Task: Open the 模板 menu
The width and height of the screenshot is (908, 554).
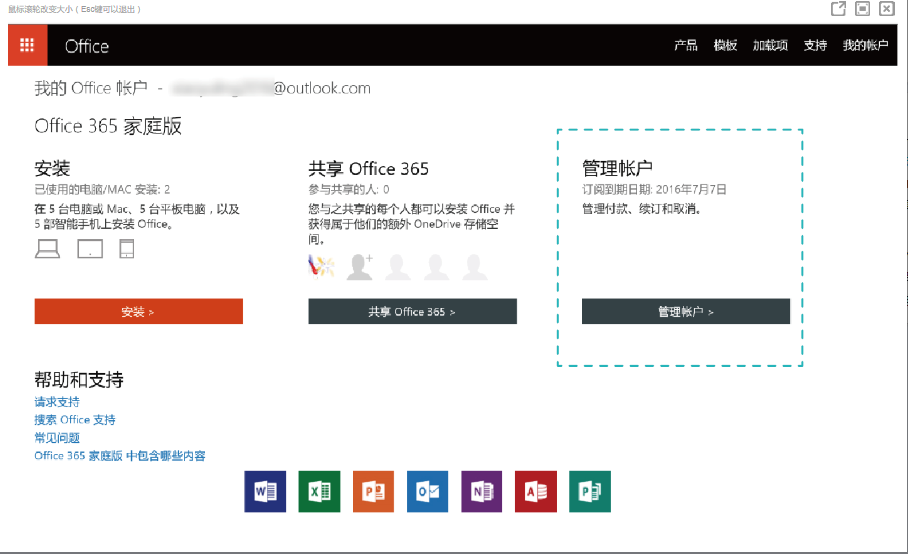Action: tap(725, 46)
